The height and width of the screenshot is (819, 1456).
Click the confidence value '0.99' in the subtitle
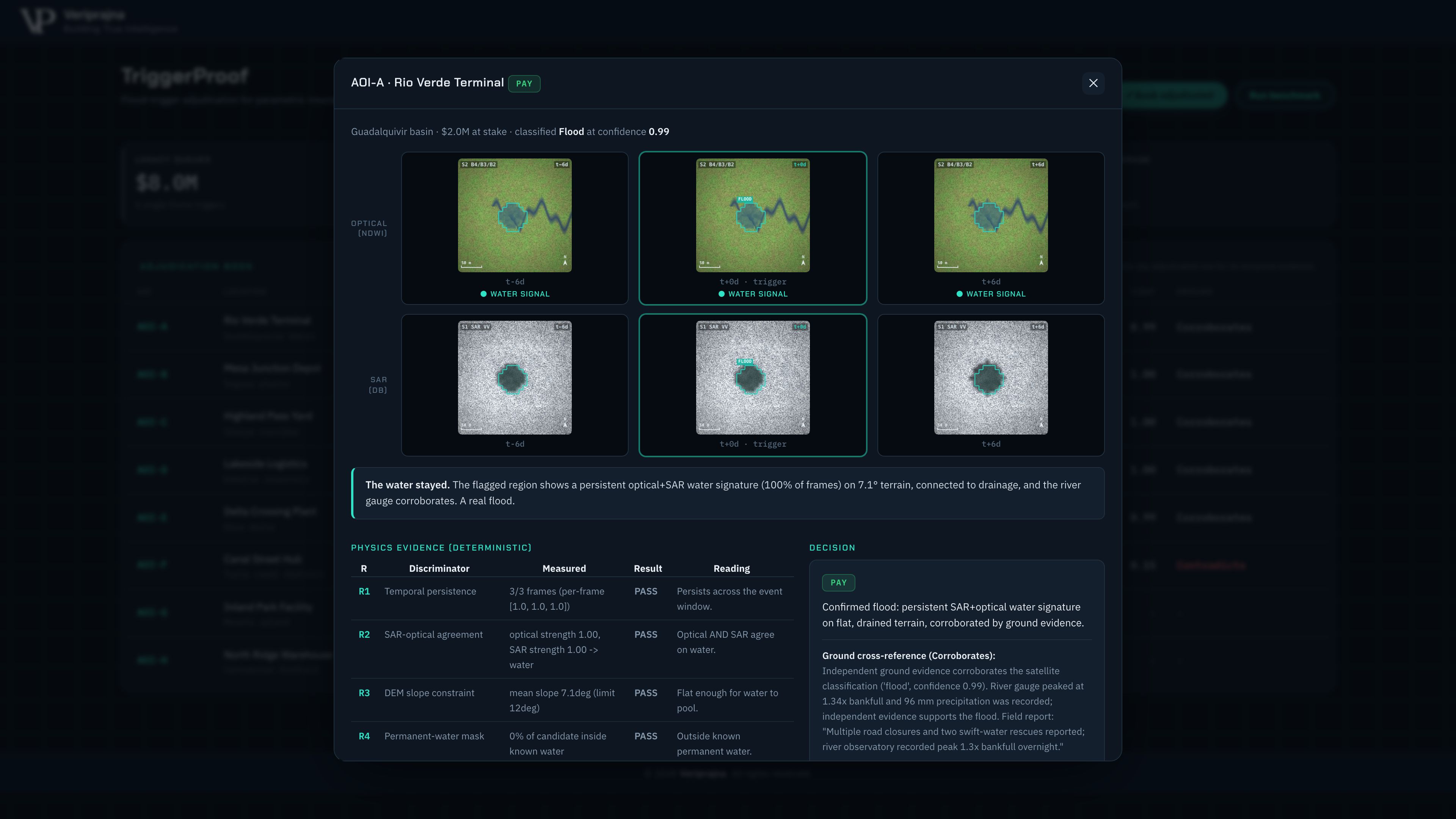(659, 132)
